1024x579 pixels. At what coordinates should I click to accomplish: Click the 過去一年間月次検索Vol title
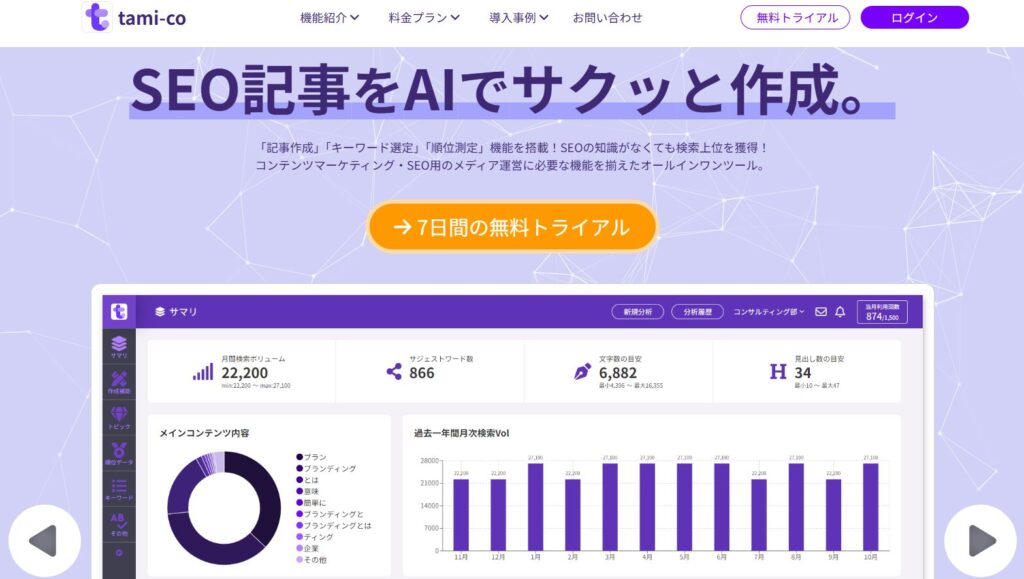click(x=462, y=433)
